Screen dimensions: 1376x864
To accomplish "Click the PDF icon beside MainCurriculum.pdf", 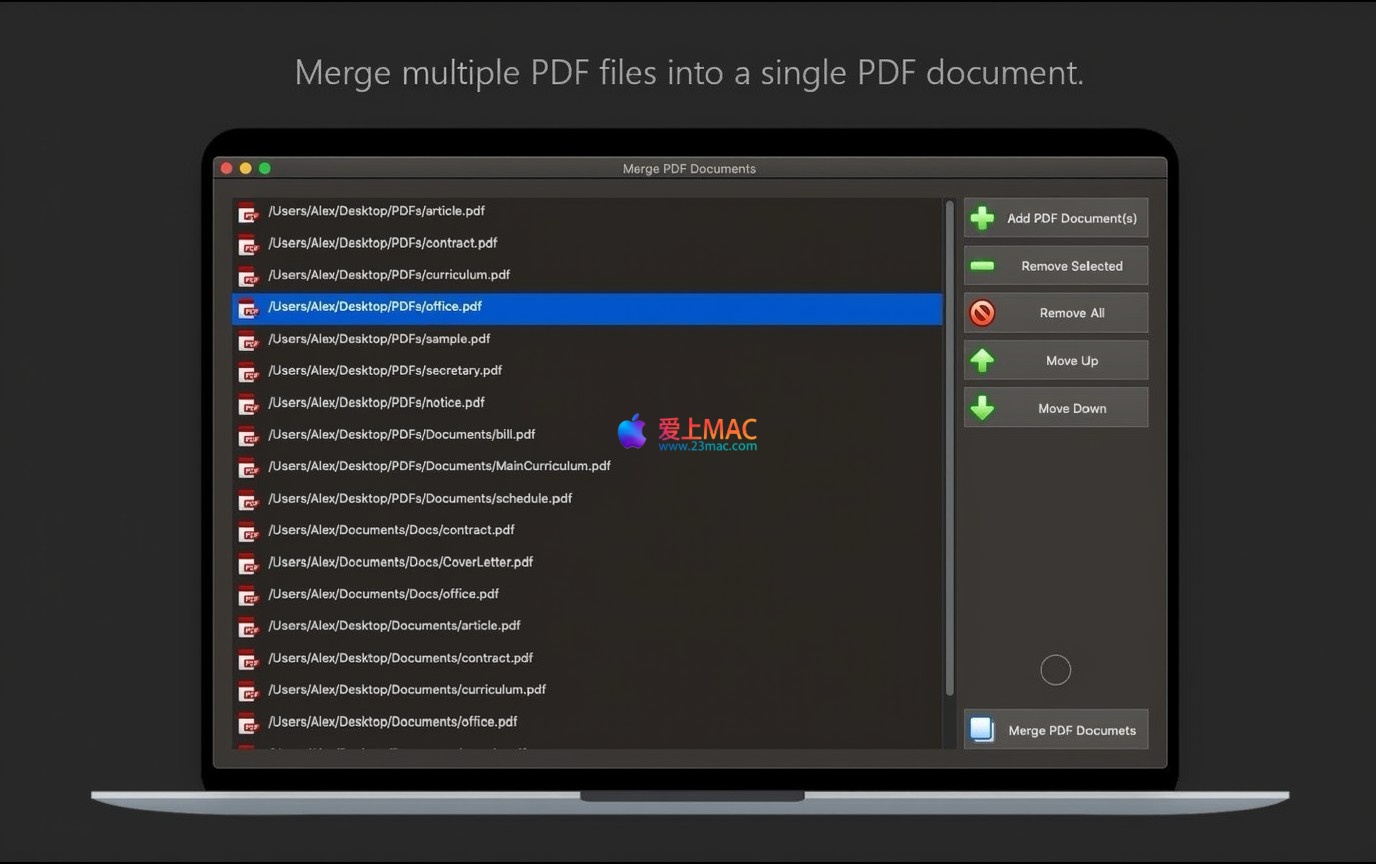I will coord(247,467).
